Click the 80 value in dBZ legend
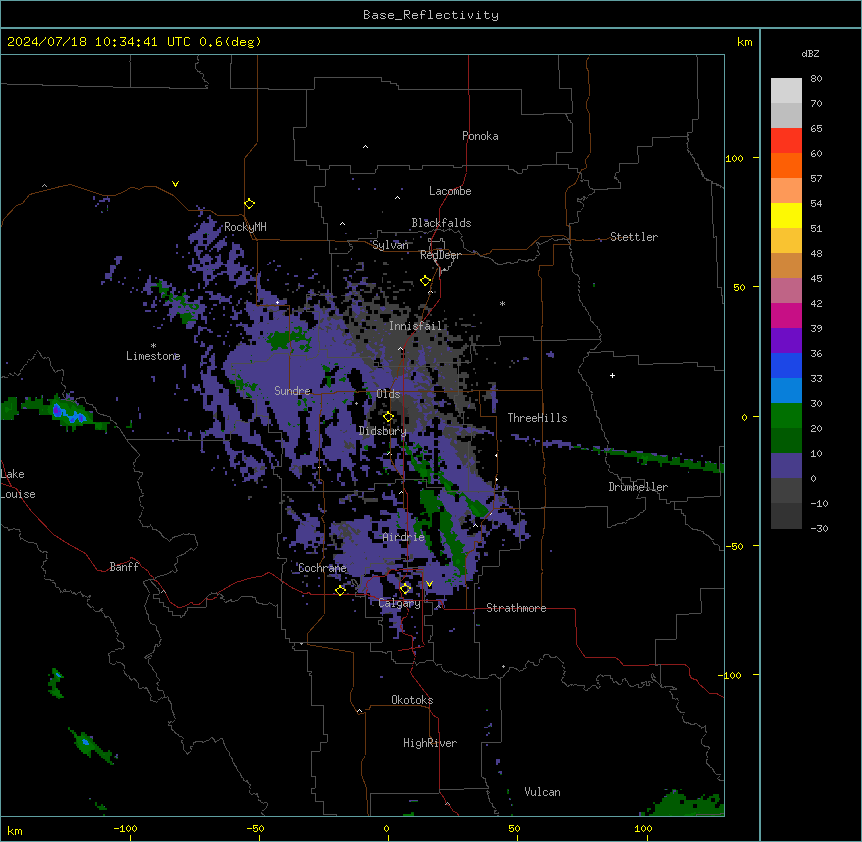The image size is (862, 842). (816, 79)
